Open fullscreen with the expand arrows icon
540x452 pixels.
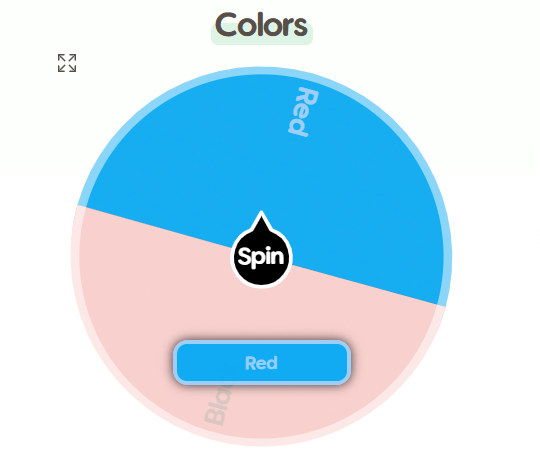click(x=67, y=63)
